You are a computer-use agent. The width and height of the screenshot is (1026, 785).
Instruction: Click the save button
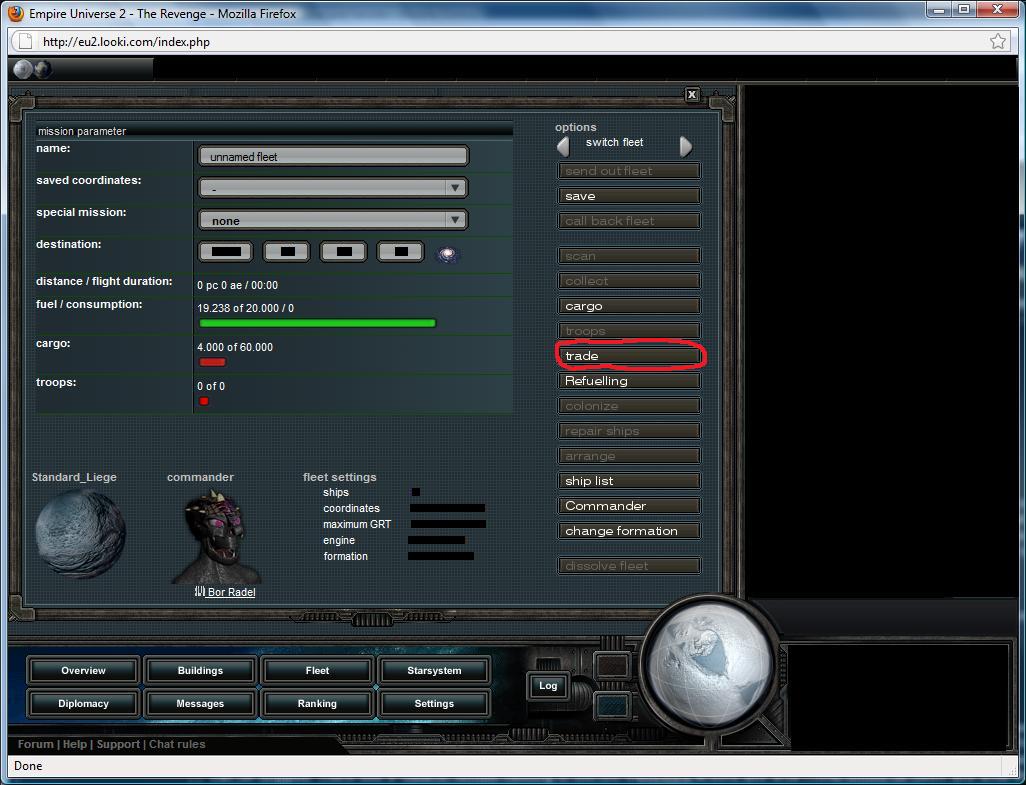[629, 196]
